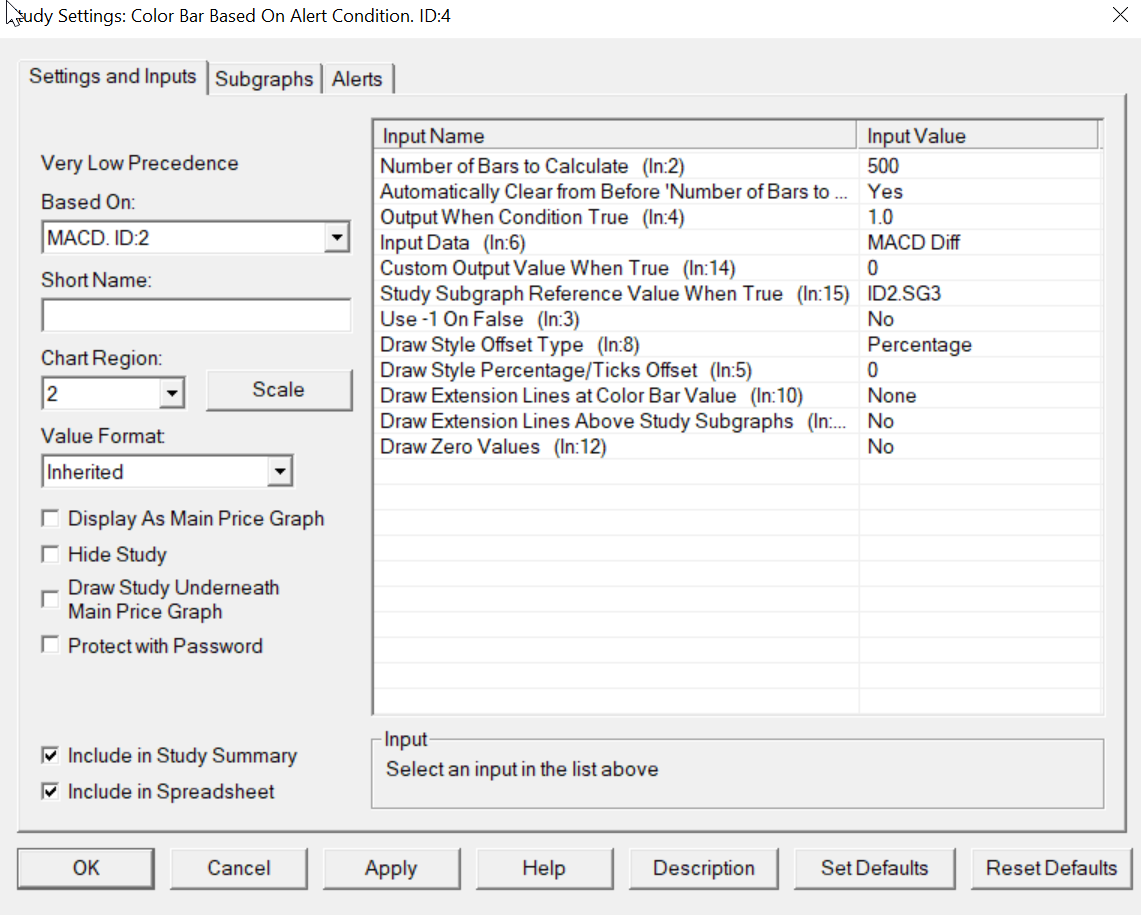Image resolution: width=1141 pixels, height=915 pixels.
Task: Click the OK button
Action: [86, 868]
